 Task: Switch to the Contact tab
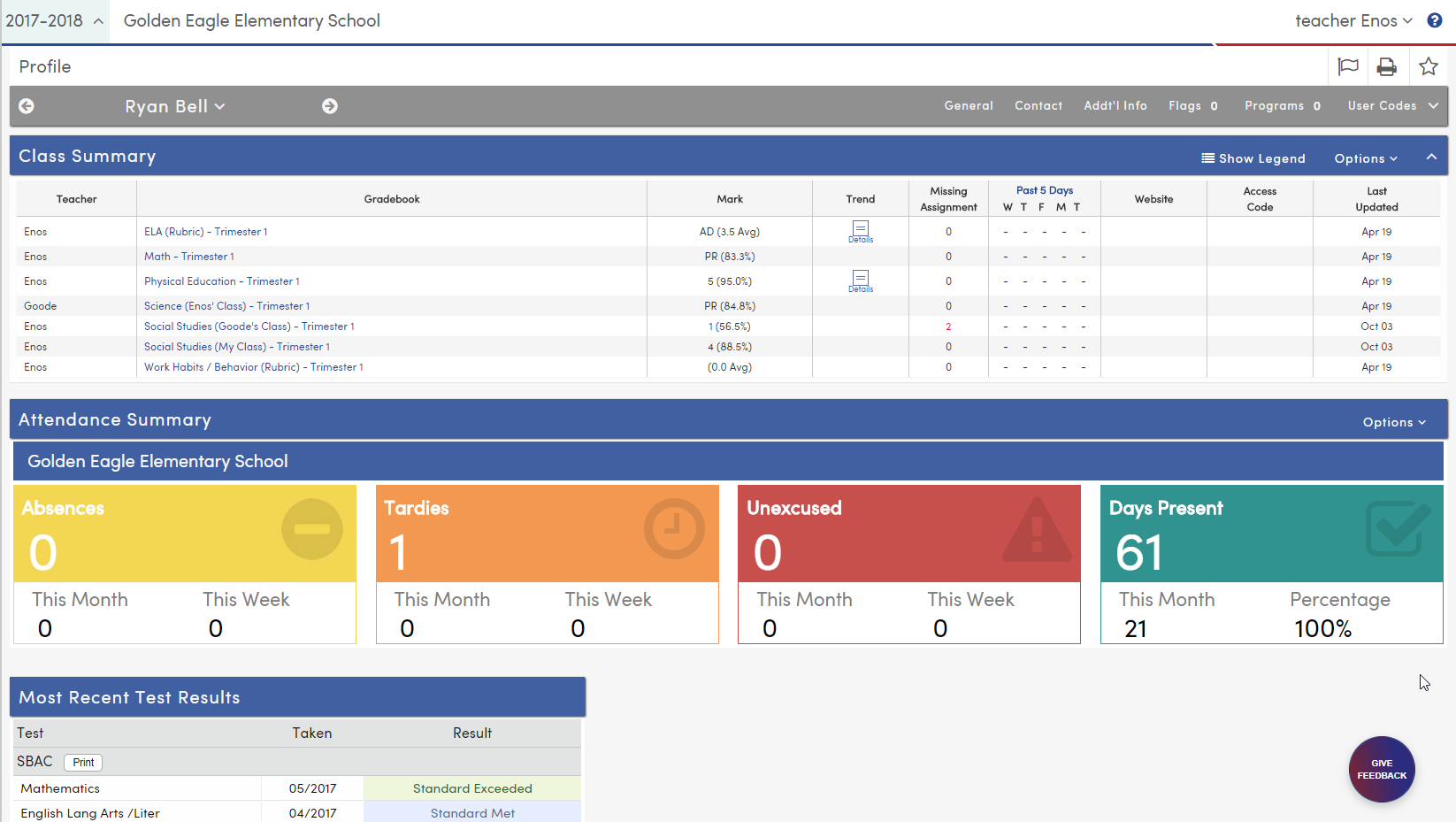[x=1038, y=106]
